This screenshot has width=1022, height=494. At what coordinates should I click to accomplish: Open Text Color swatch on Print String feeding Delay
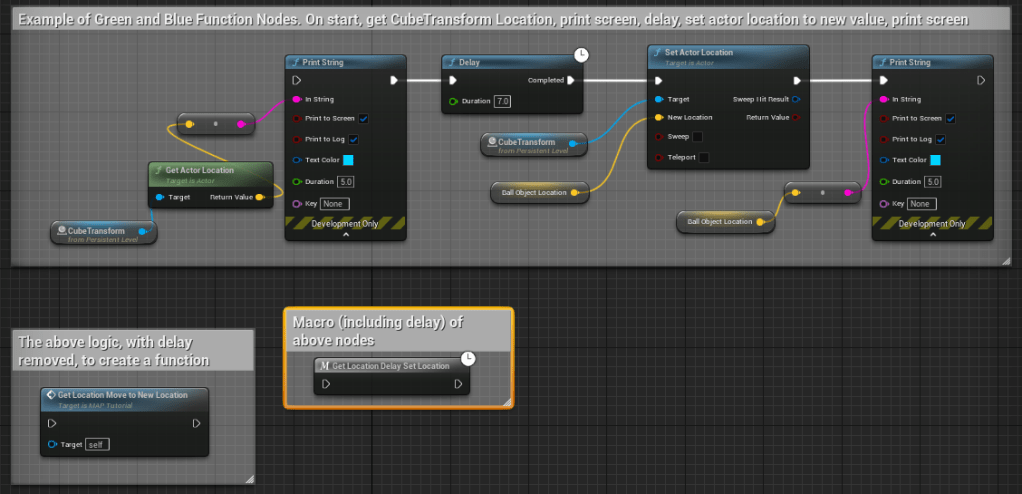click(348, 160)
